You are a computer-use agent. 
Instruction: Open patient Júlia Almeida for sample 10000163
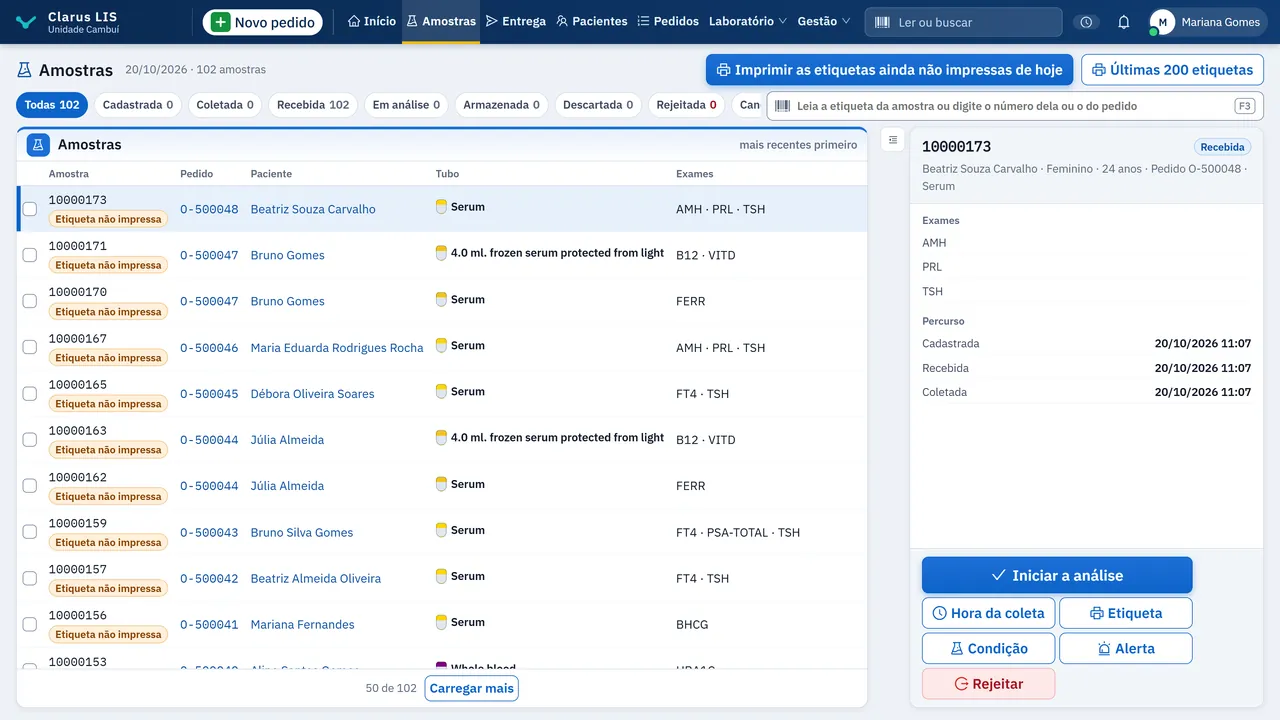(287, 440)
